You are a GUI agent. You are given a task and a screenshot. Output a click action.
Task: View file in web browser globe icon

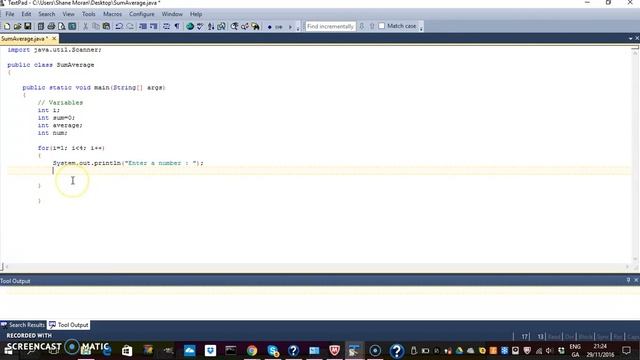point(190,26)
